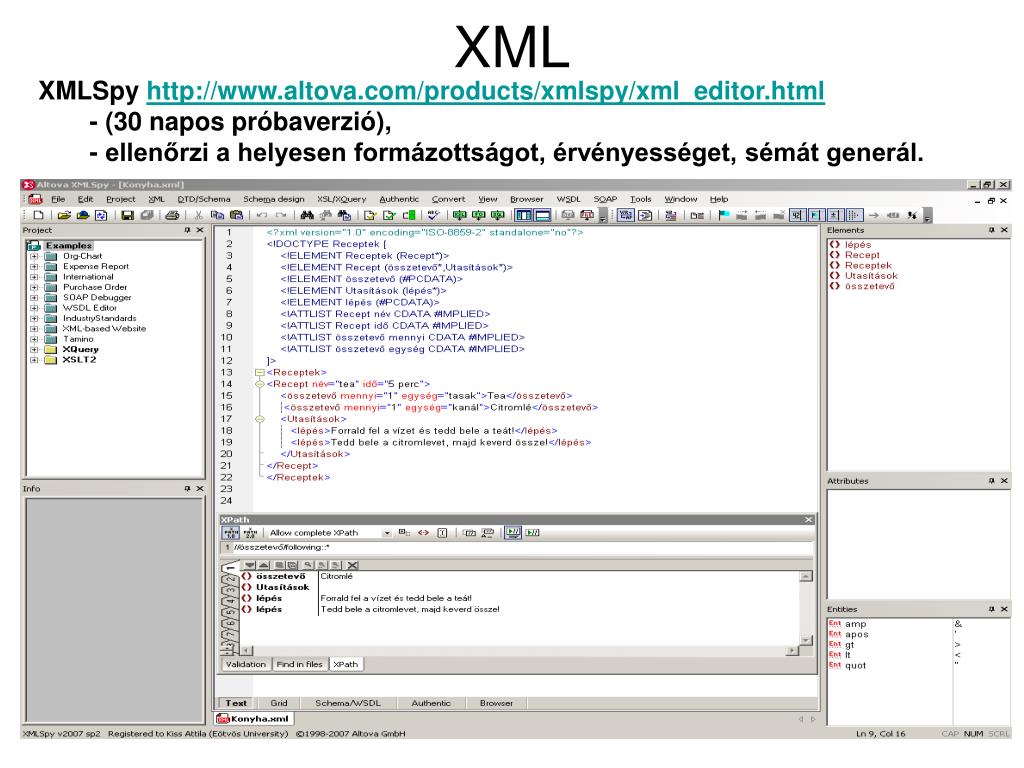Image resolution: width=1024 pixels, height=768 pixels.
Task: Switch to the Browser view tab
Action: 496,703
